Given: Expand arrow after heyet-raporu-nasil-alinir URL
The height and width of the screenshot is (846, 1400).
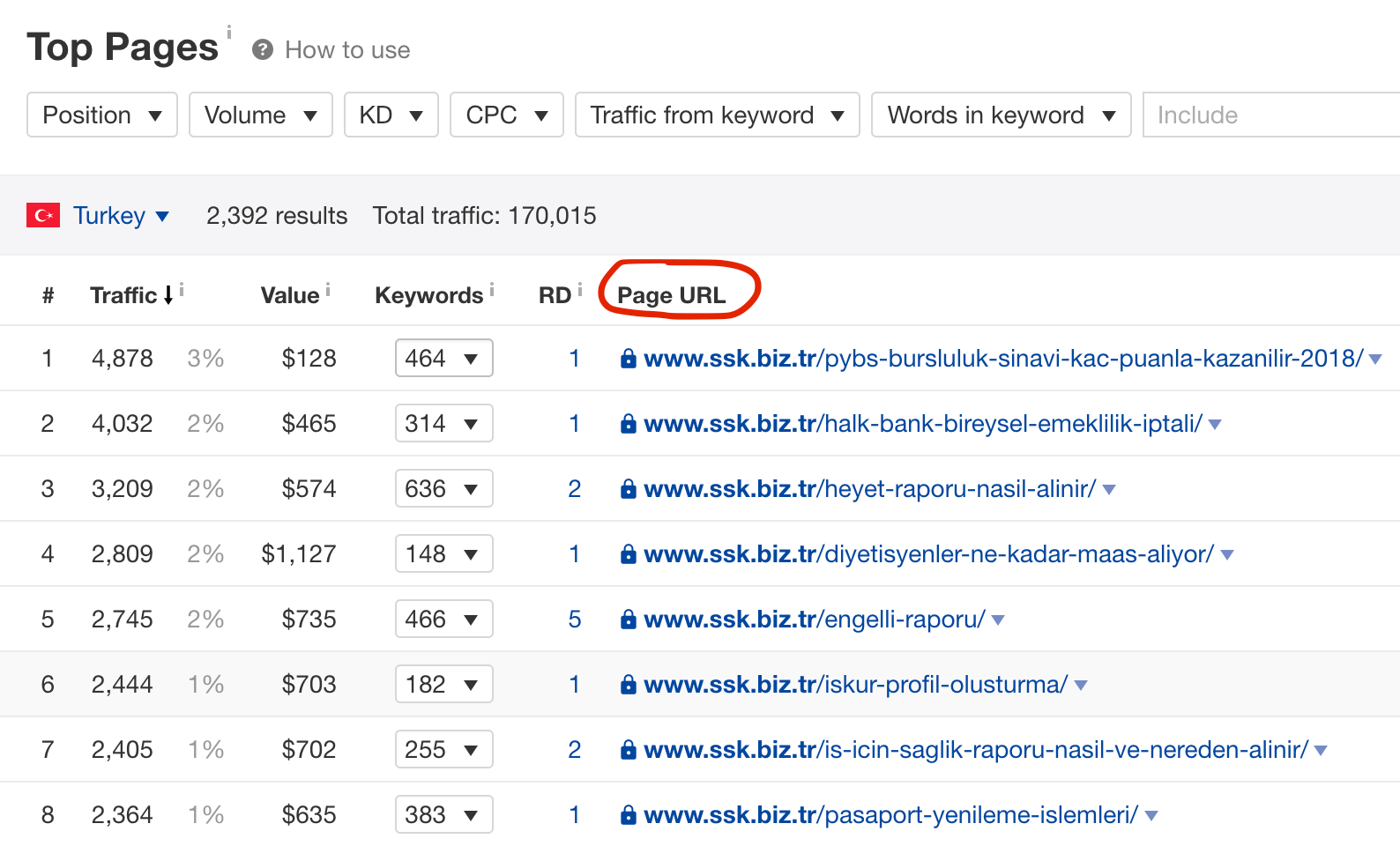Looking at the screenshot, I should [x=1109, y=490].
